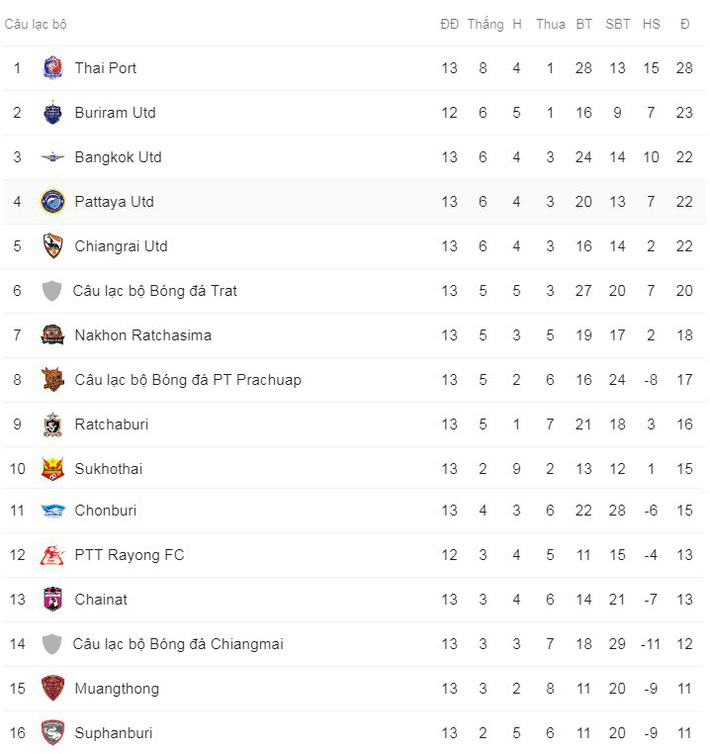This screenshot has height=754, width=710.
Task: Click the Nakhon Ratchasima team logo
Action: pyautogui.click(x=53, y=335)
